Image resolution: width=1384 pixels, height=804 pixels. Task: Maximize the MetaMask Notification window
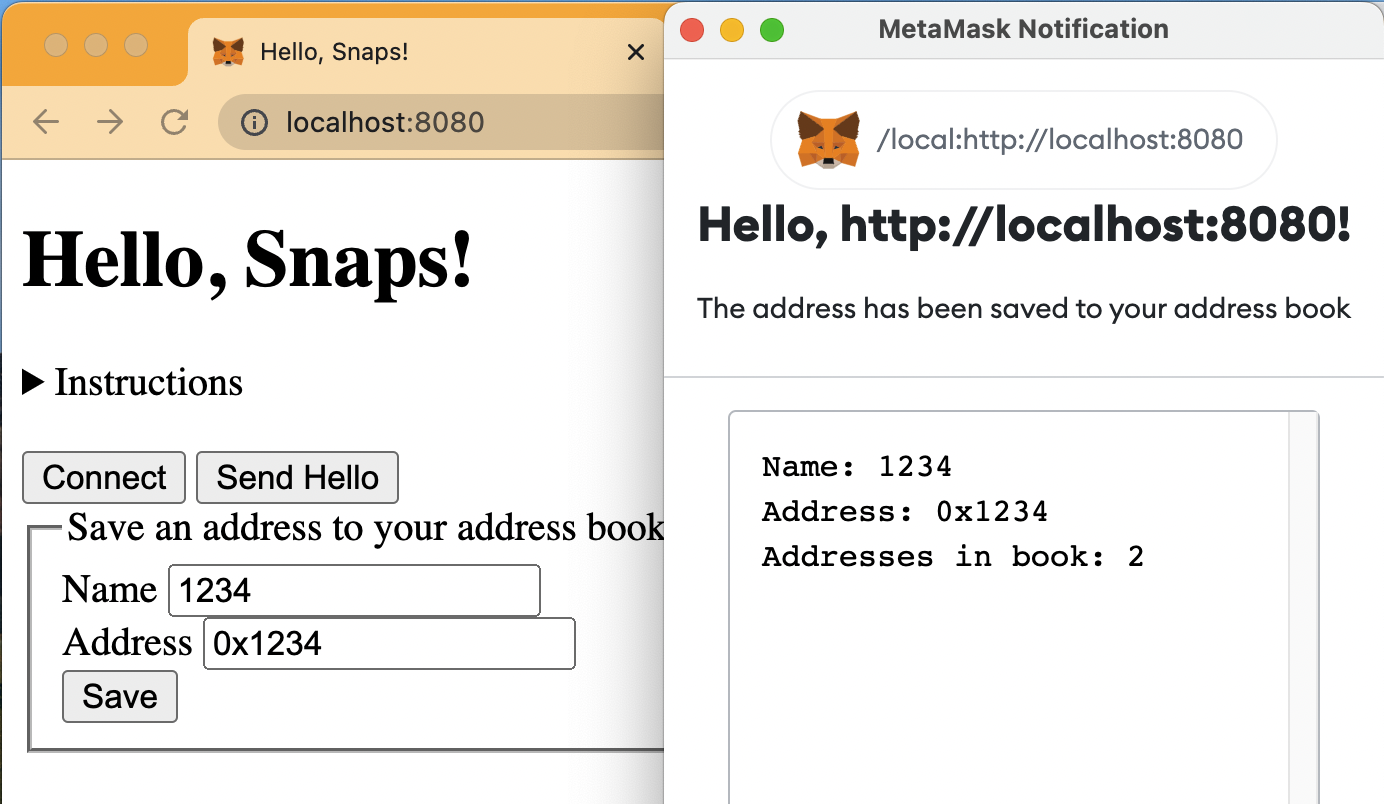coord(772,30)
